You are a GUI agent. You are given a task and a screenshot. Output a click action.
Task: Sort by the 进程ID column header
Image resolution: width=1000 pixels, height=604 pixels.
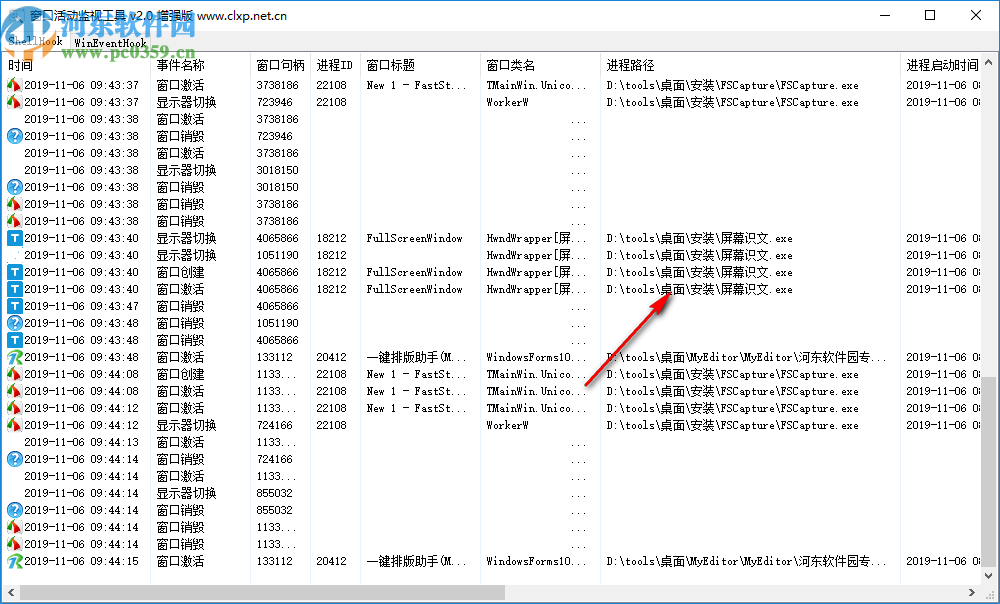335,65
